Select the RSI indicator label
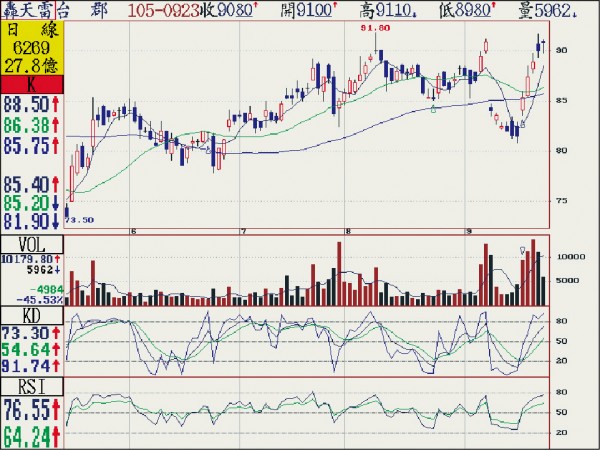This screenshot has width=600, height=450. click(31, 387)
